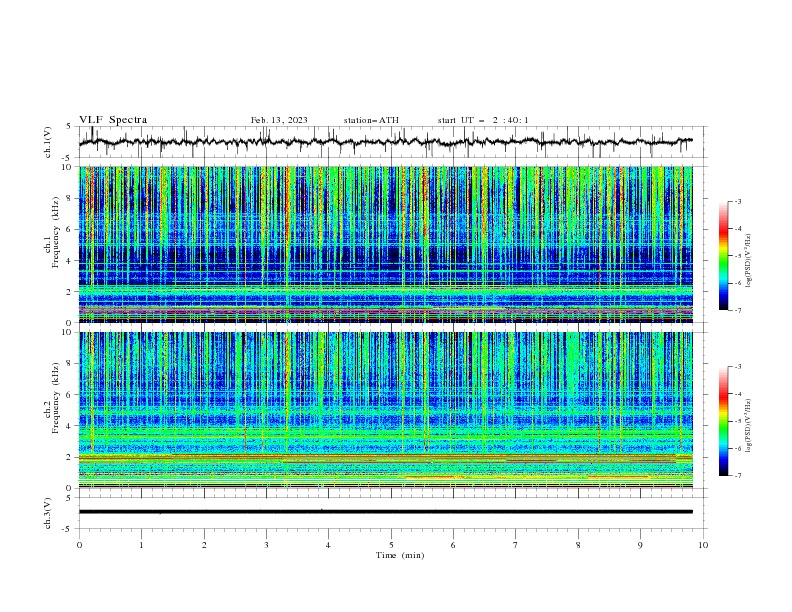Click the upper color bar log(PSD) label
Viewport: 792px width, 612px height.
pyautogui.click(x=749, y=260)
